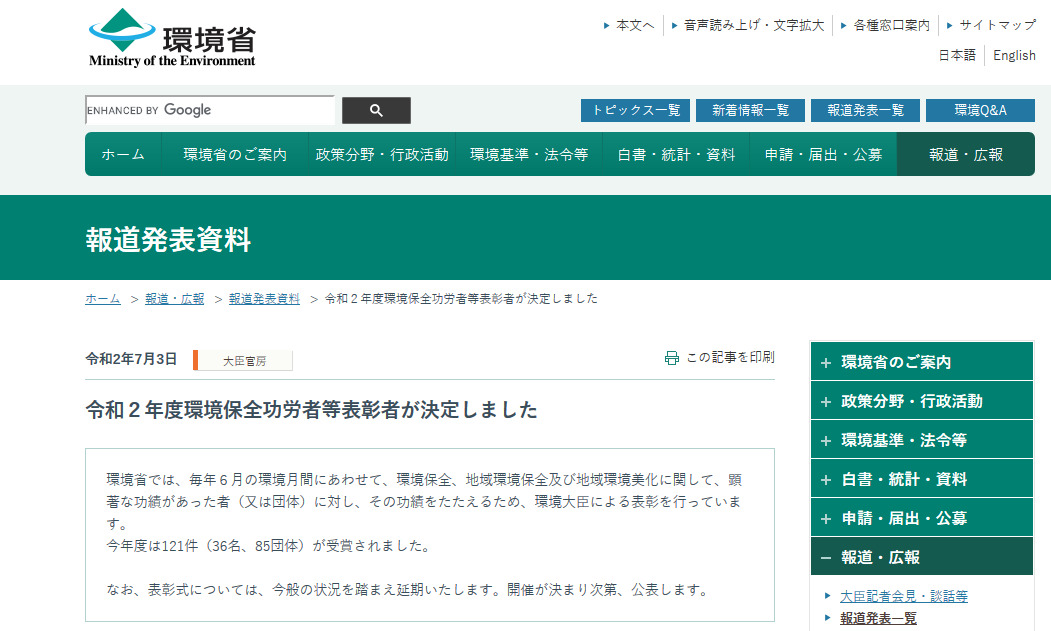Jump to 本文へ skip link

(x=635, y=25)
